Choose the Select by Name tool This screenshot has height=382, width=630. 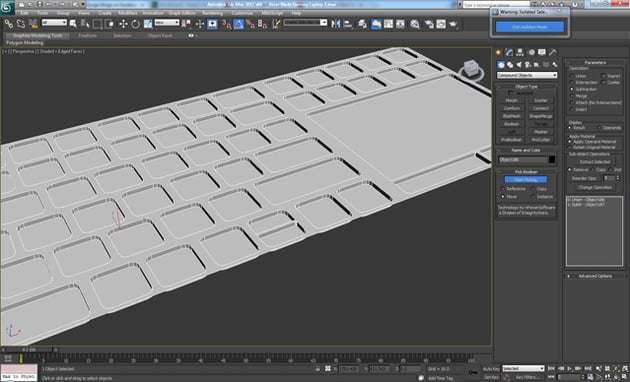pyautogui.click(x=85, y=24)
